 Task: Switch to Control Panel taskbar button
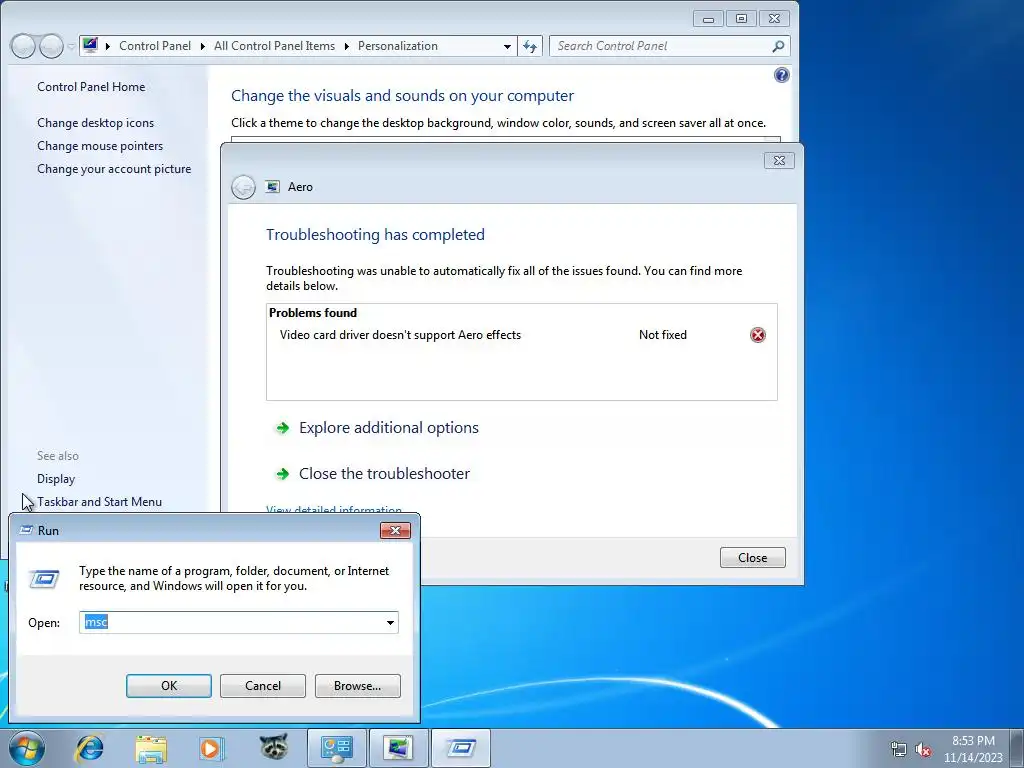[336, 748]
